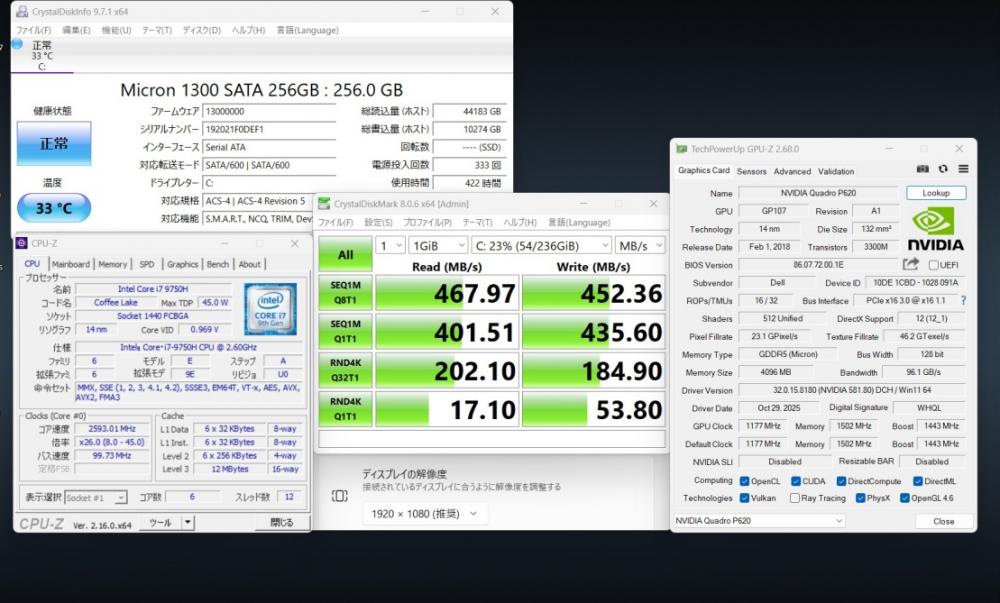Viewport: 1000px width, 603px height.
Task: Switch to Advanced tab in GPU-Z
Action: (792, 171)
